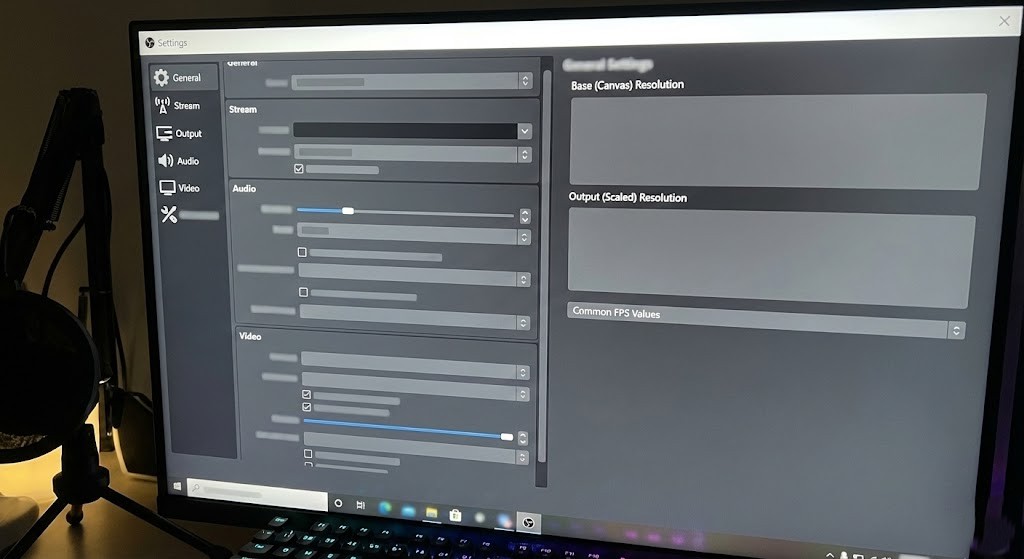This screenshot has height=559, width=1024.
Task: Open the Windows Start menu
Action: pyautogui.click(x=177, y=487)
